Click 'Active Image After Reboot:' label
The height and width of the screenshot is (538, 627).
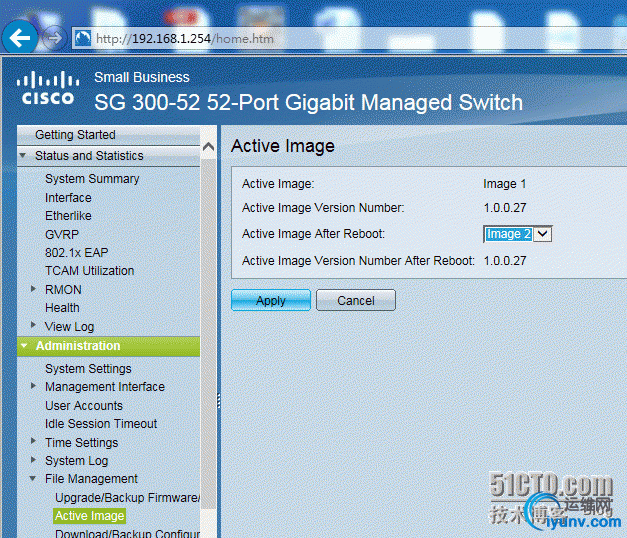point(314,234)
